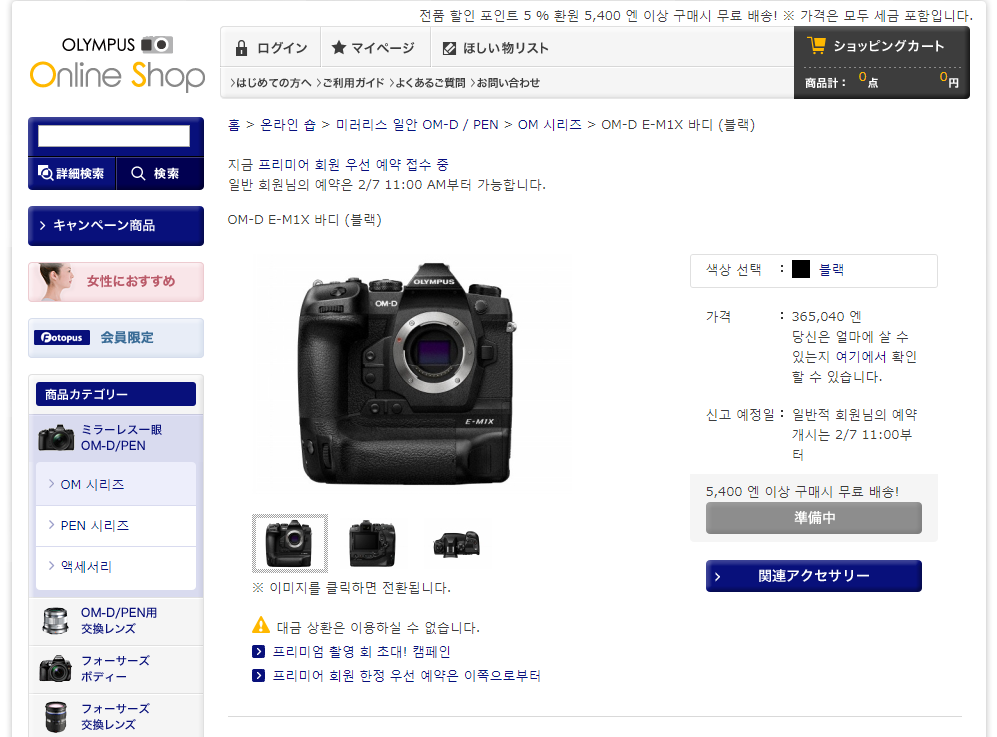The image size is (997, 737).
Task: Select the front-view camera thumbnail
Action: (x=290, y=544)
